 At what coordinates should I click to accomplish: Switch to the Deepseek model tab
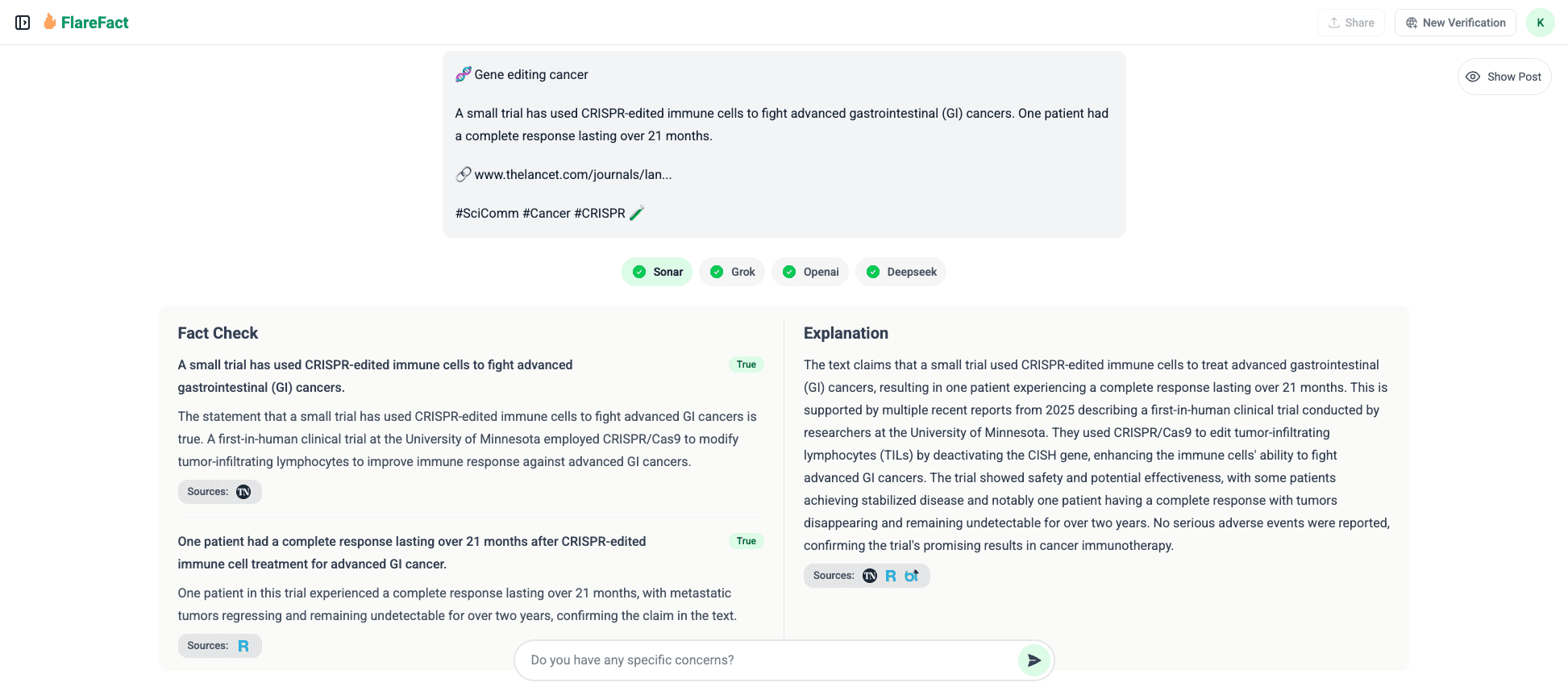(900, 272)
